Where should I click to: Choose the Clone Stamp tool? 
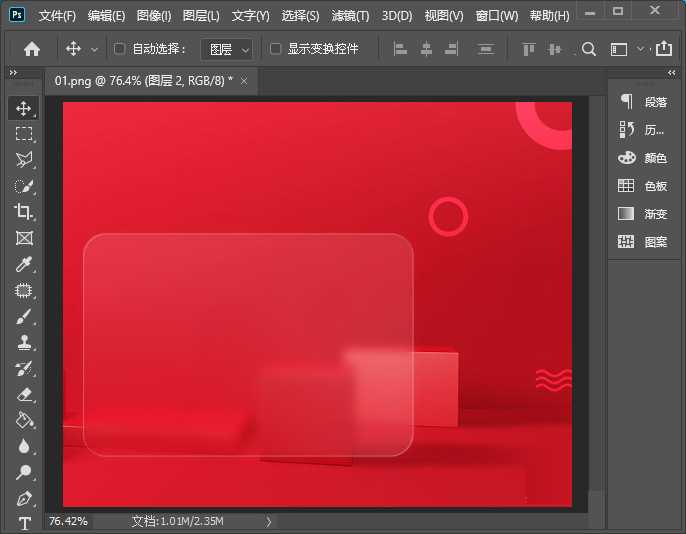pos(24,342)
